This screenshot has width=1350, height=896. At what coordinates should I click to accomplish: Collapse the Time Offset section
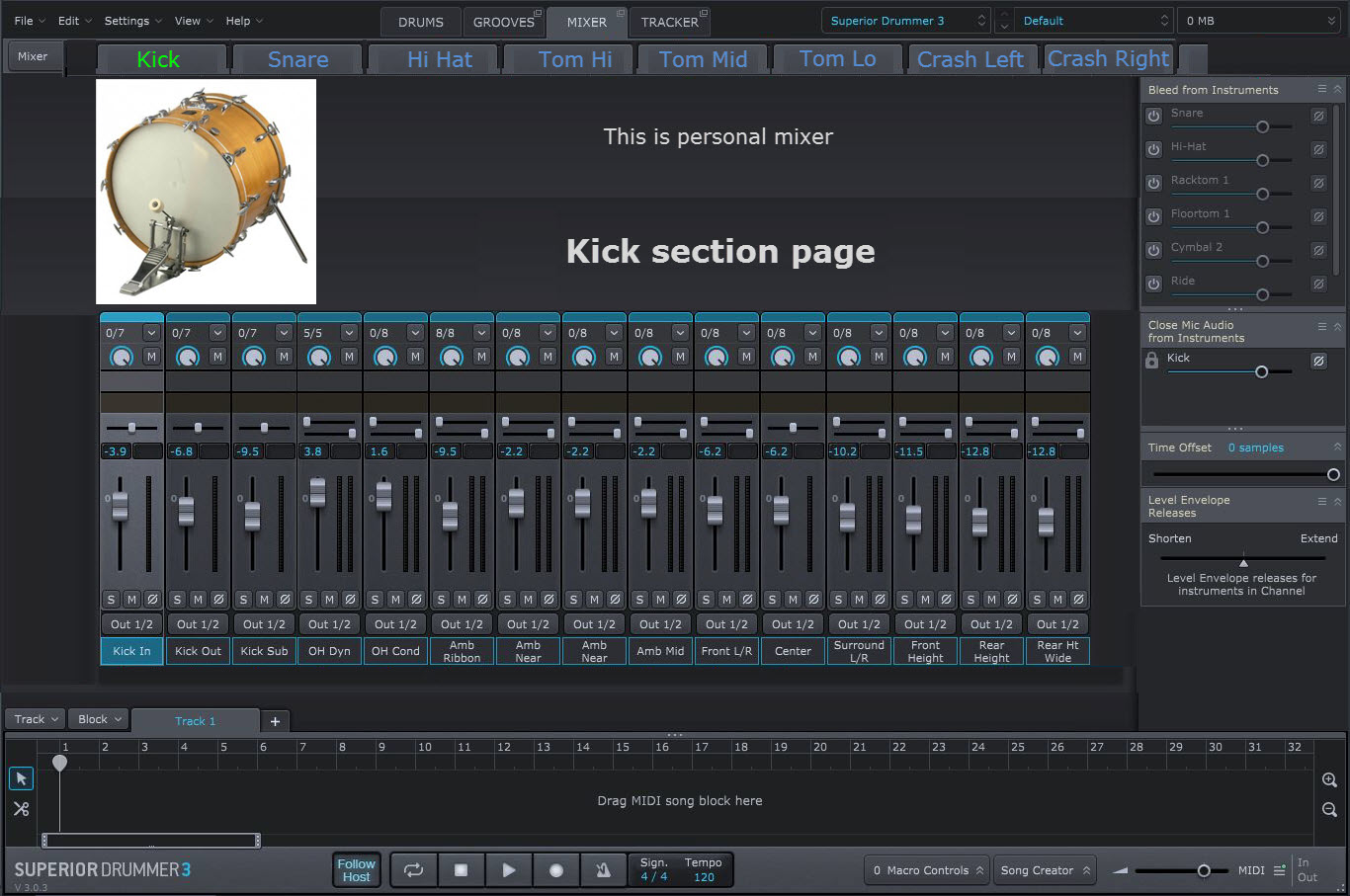1337,448
